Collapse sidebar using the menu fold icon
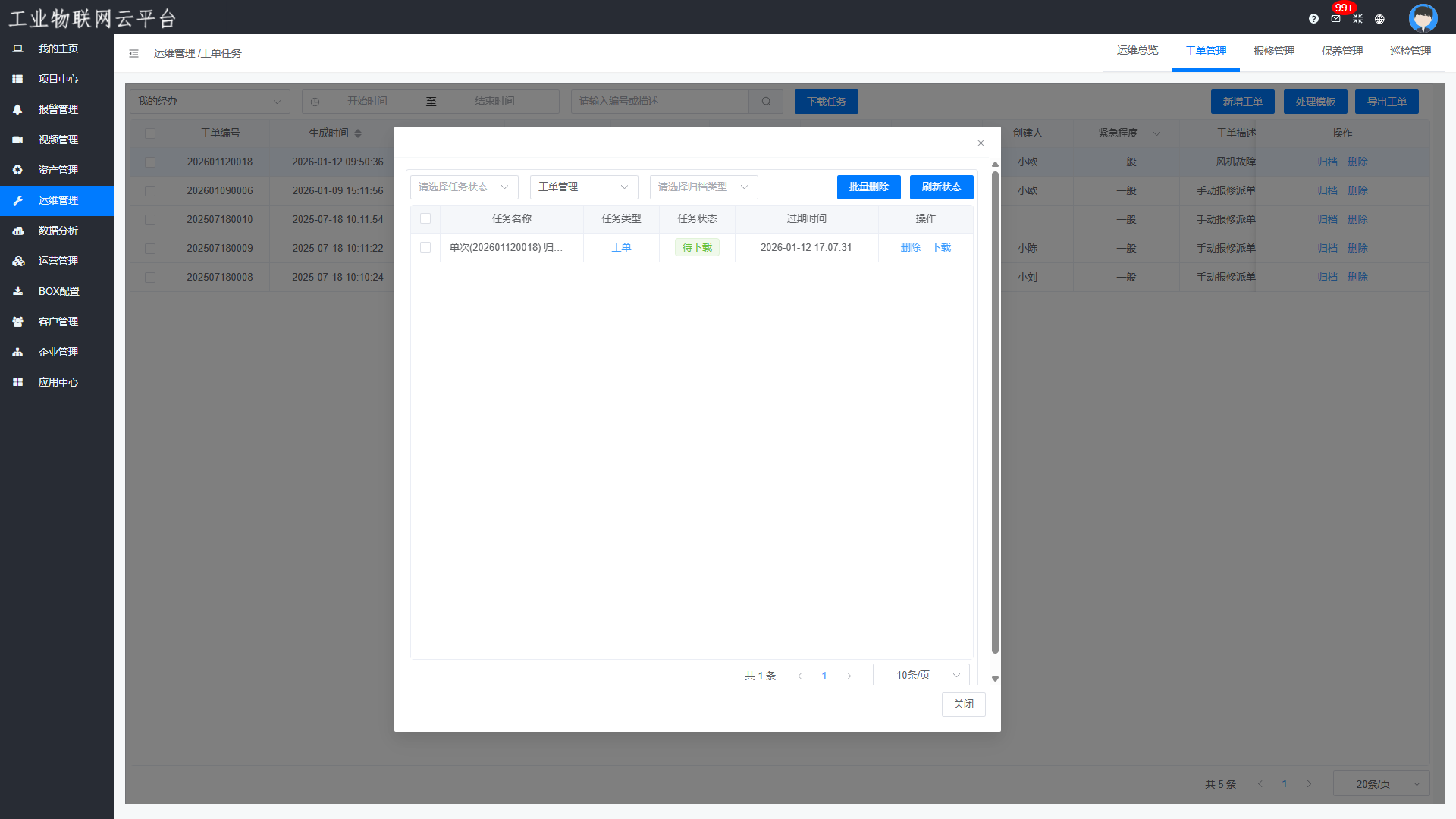The height and width of the screenshot is (819, 1456). 133,53
